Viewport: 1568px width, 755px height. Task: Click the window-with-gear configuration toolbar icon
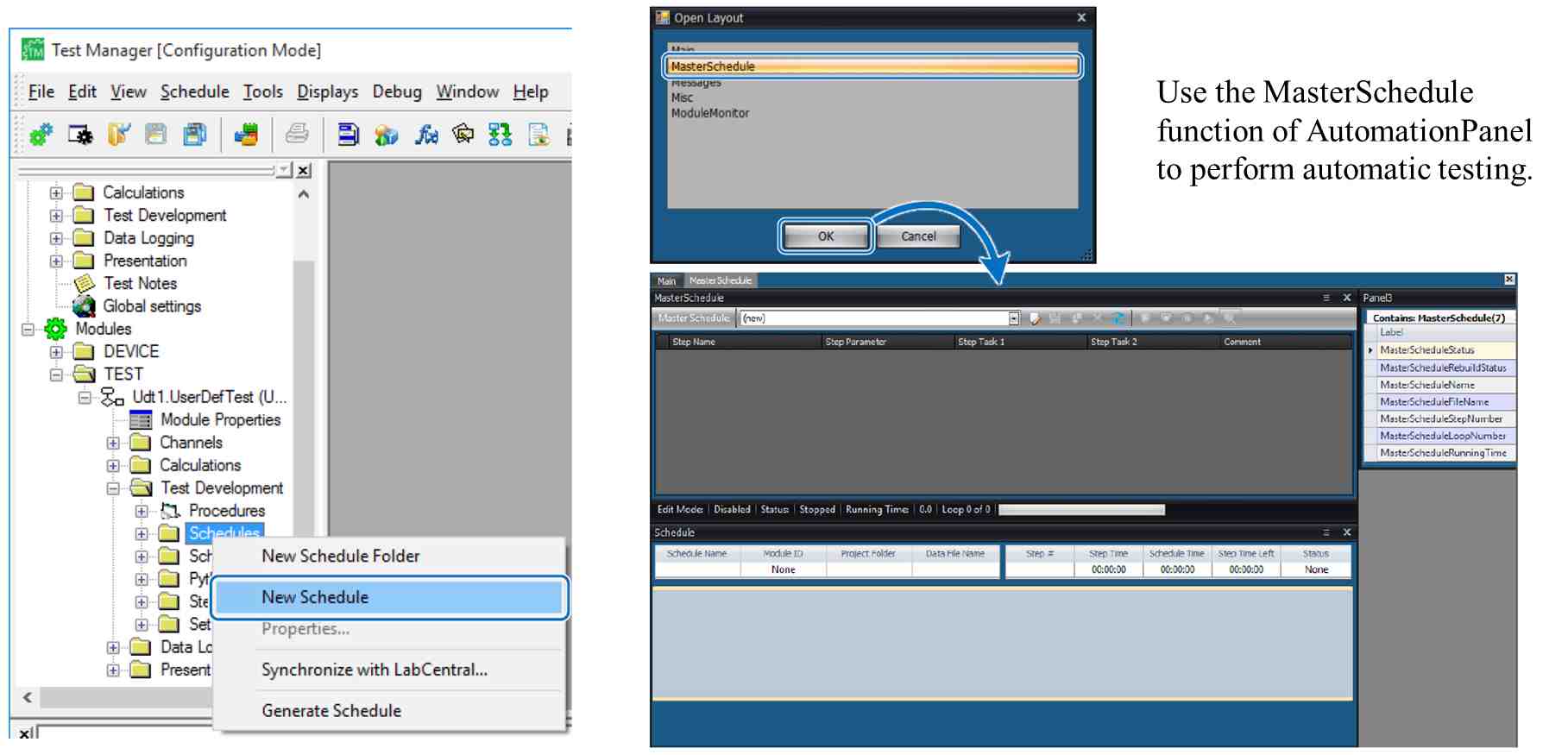tap(80, 135)
